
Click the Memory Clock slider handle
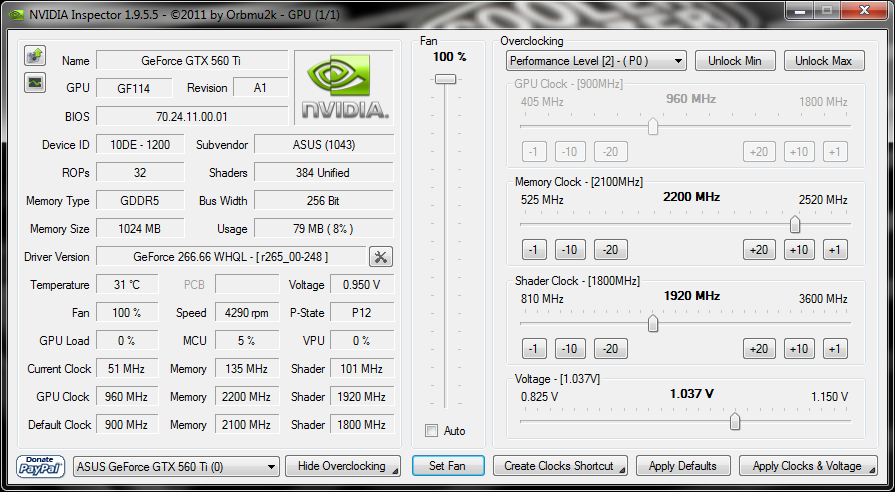click(794, 225)
